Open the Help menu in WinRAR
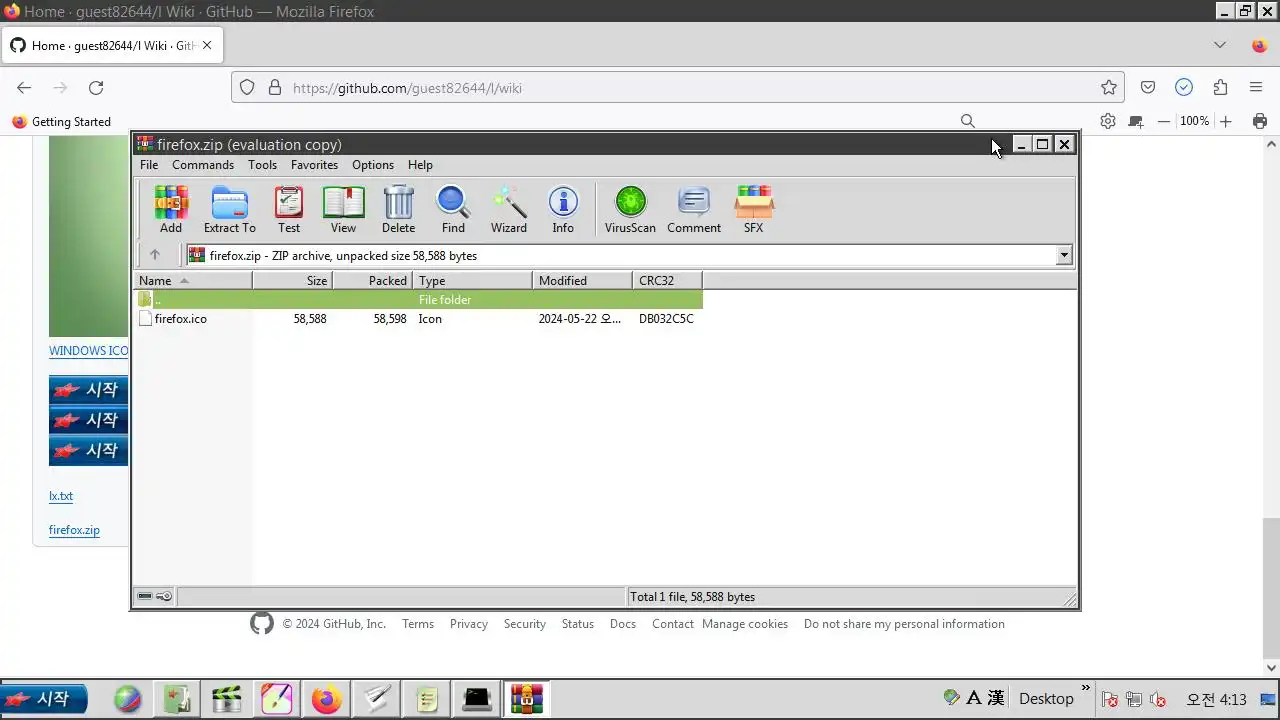This screenshot has height=720, width=1280. click(420, 165)
